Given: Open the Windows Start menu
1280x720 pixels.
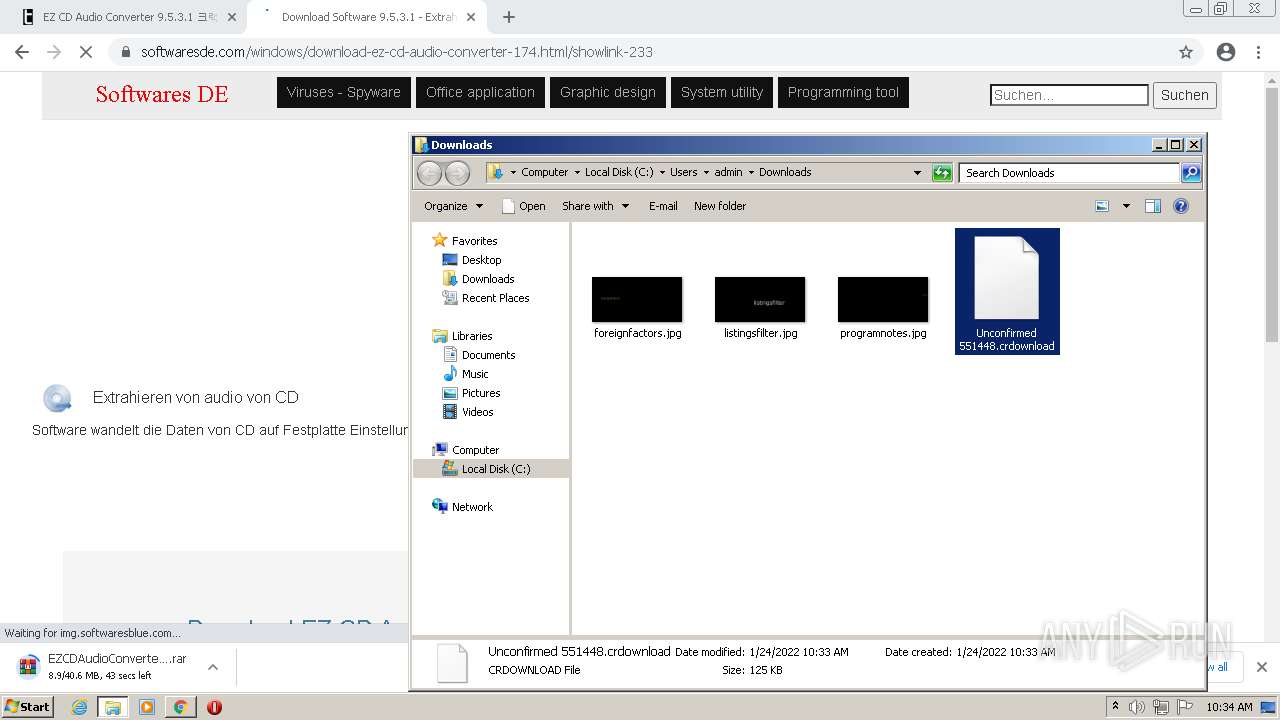Looking at the screenshot, I should 27,706.
